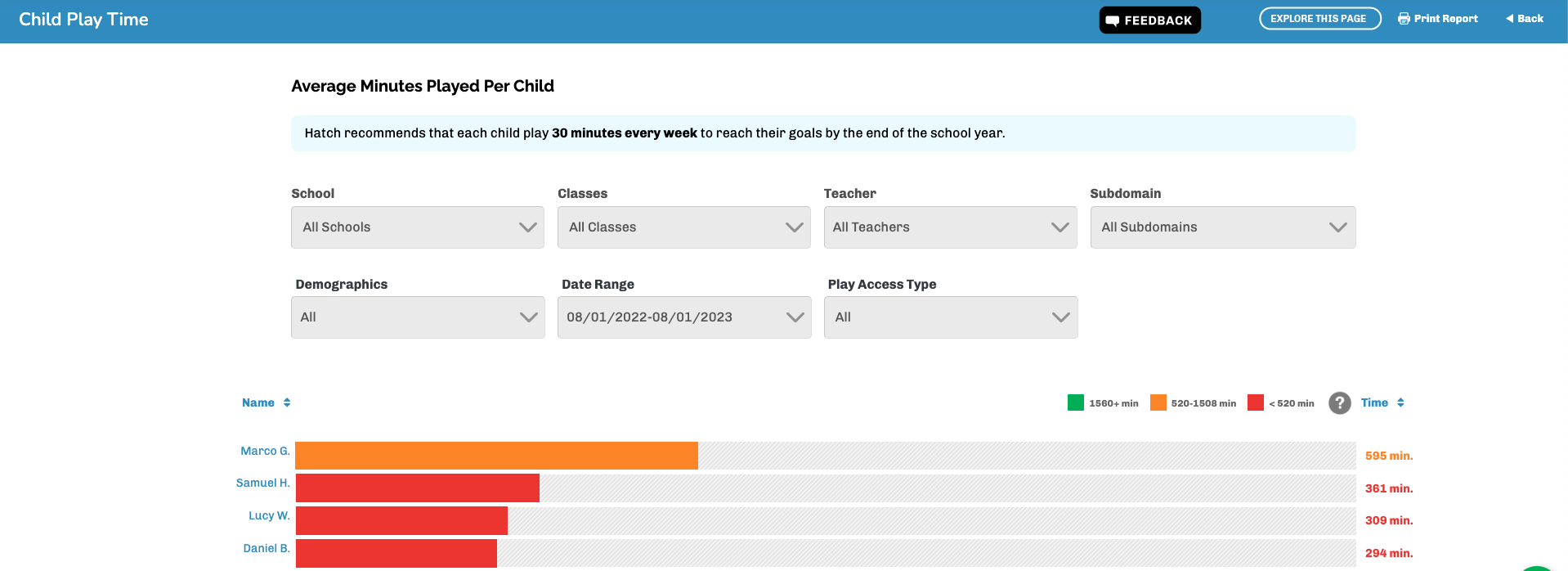Image resolution: width=1568 pixels, height=571 pixels.
Task: Open the All Teachers dropdown
Action: (x=950, y=227)
